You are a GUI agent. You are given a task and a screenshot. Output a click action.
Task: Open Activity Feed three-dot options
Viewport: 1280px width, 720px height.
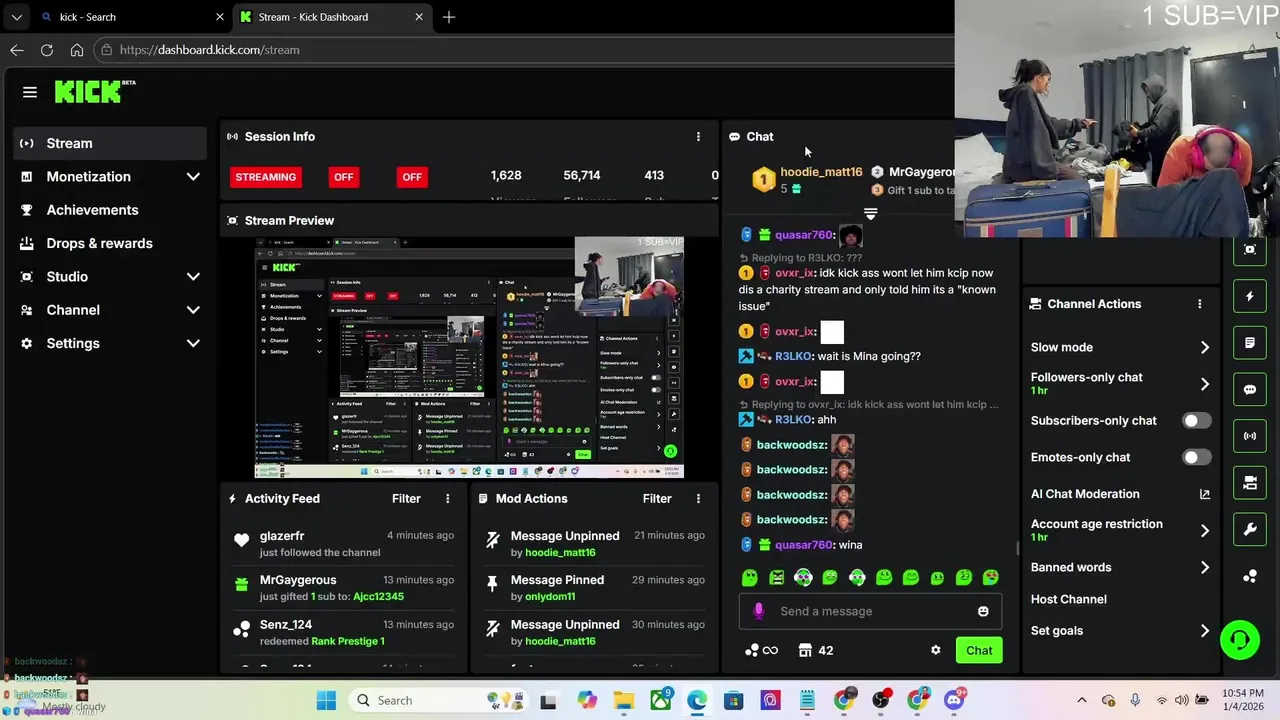click(448, 499)
